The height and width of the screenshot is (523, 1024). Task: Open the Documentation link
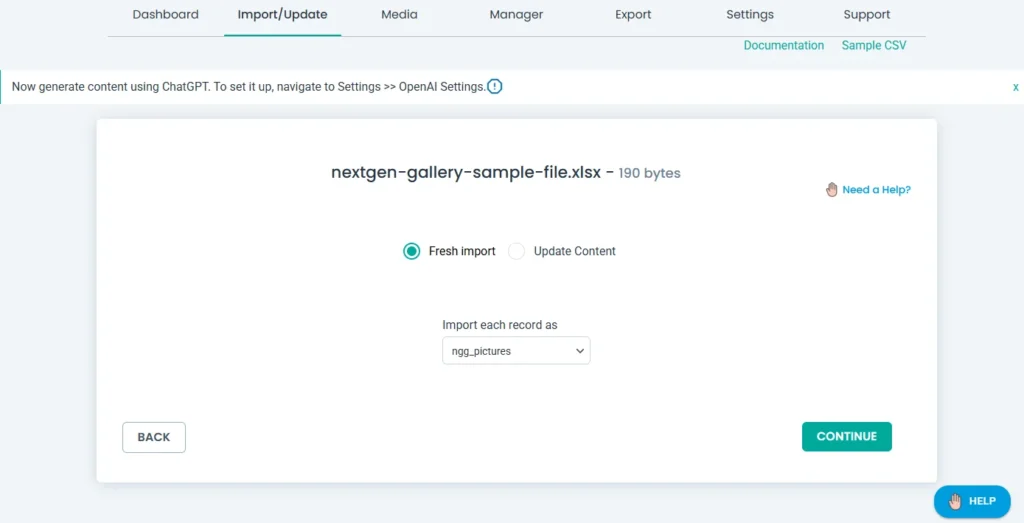click(783, 45)
